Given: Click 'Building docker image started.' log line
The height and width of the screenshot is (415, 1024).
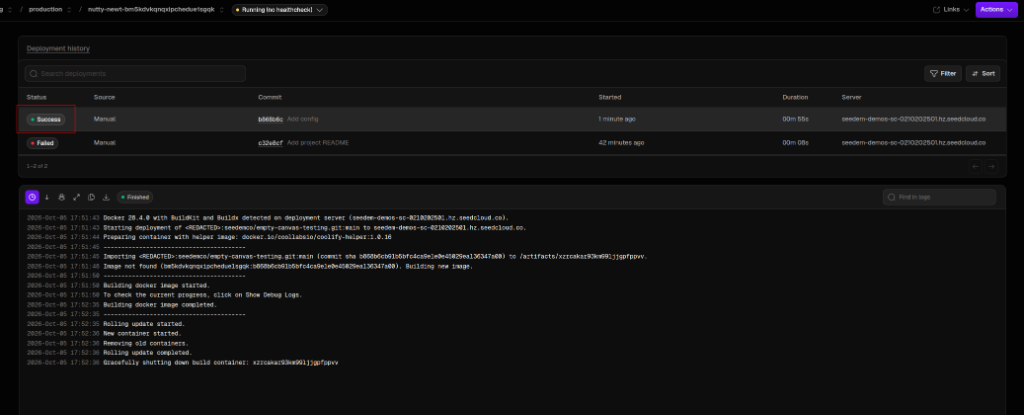Looking at the screenshot, I should click(157, 286).
